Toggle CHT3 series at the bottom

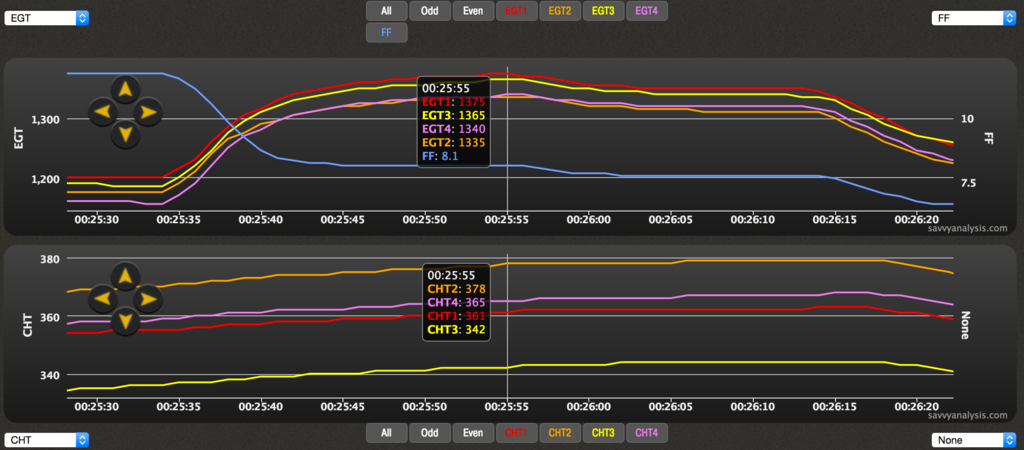click(x=603, y=433)
